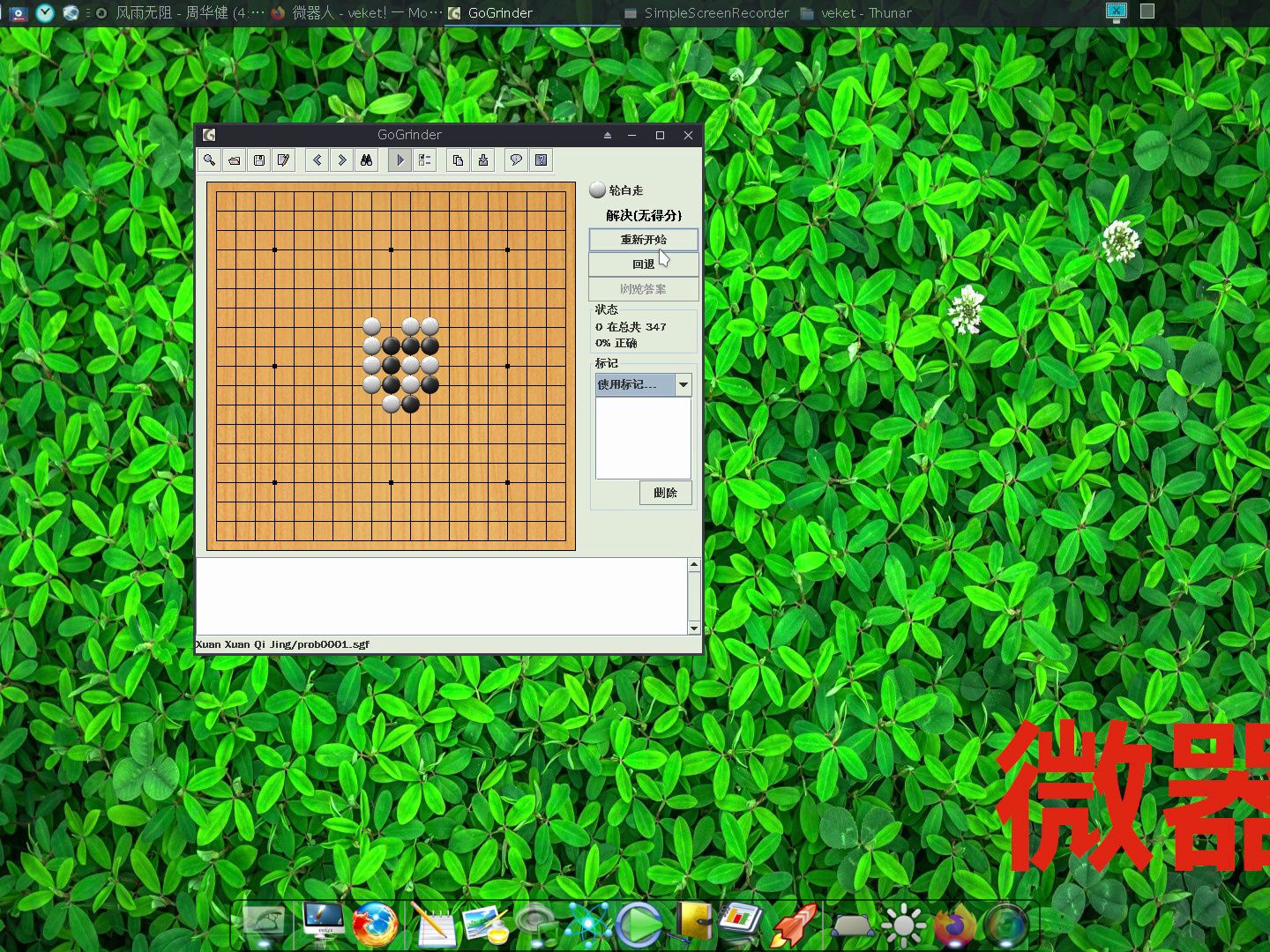Switch to SimpleScreenRecorder in the taskbar
The image size is (1270, 952).
pyautogui.click(x=706, y=12)
